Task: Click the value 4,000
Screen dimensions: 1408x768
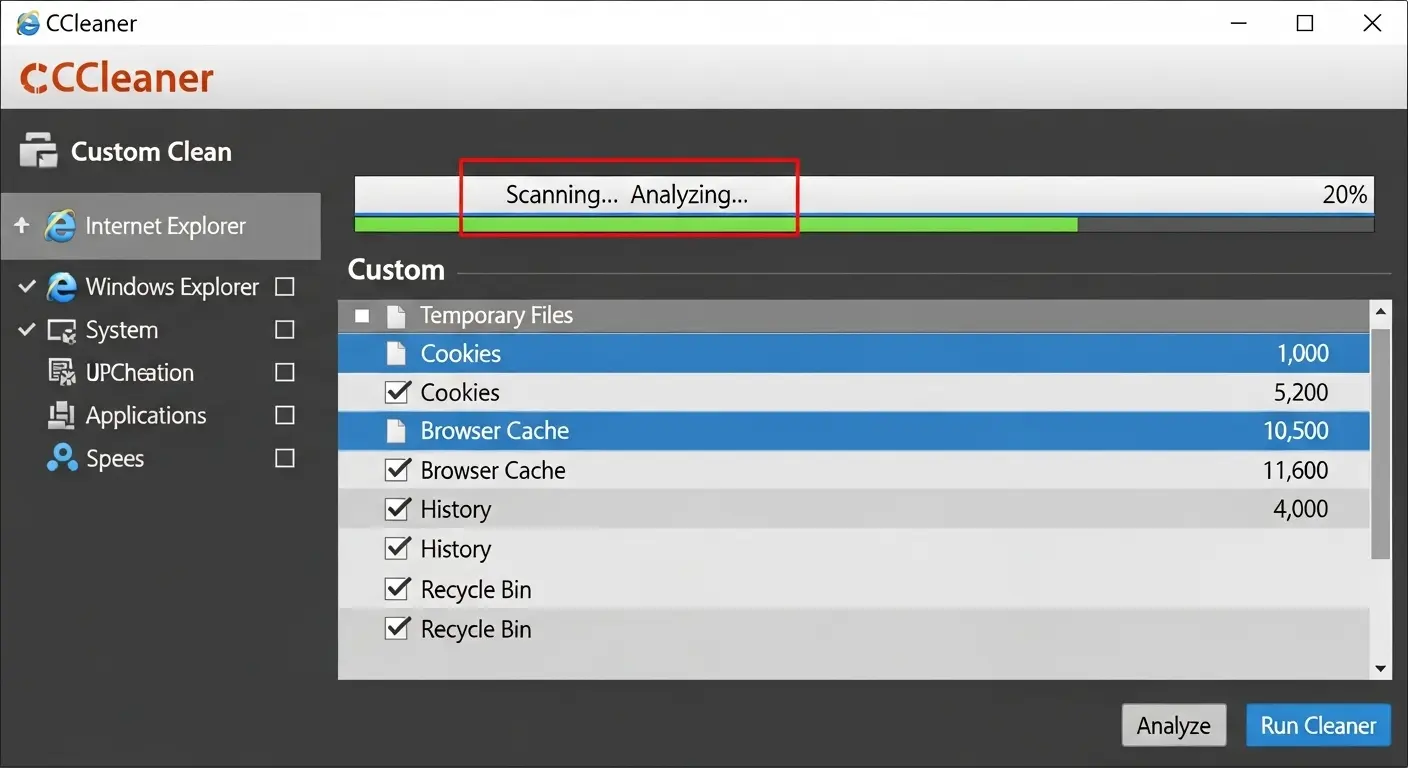Action: (x=1301, y=509)
